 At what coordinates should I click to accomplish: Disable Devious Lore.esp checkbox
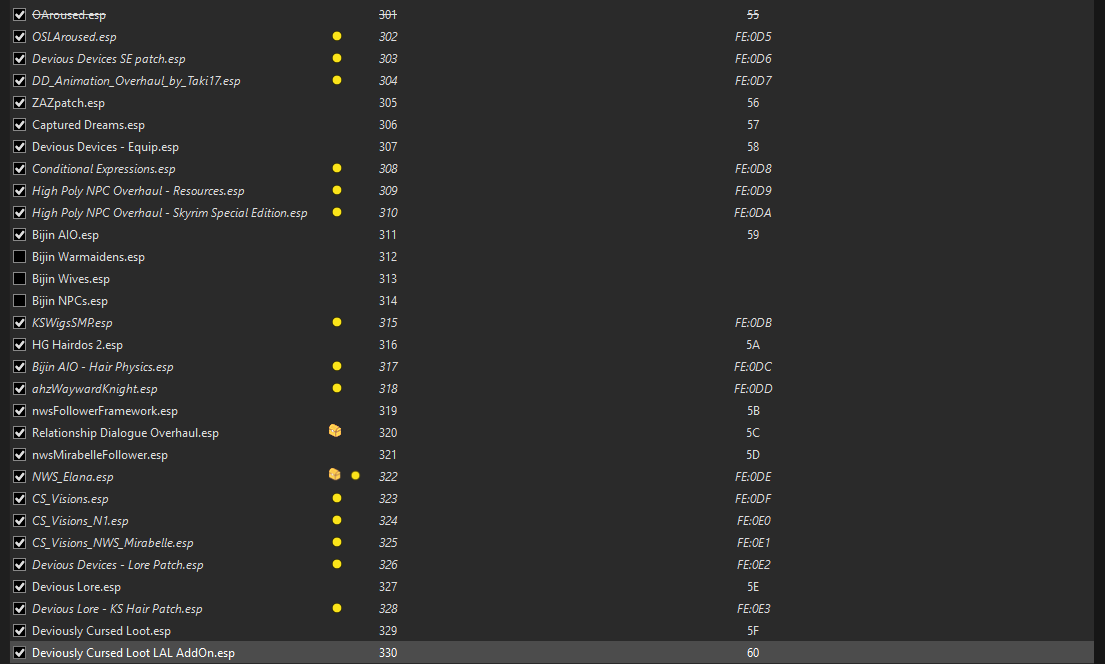(20, 586)
